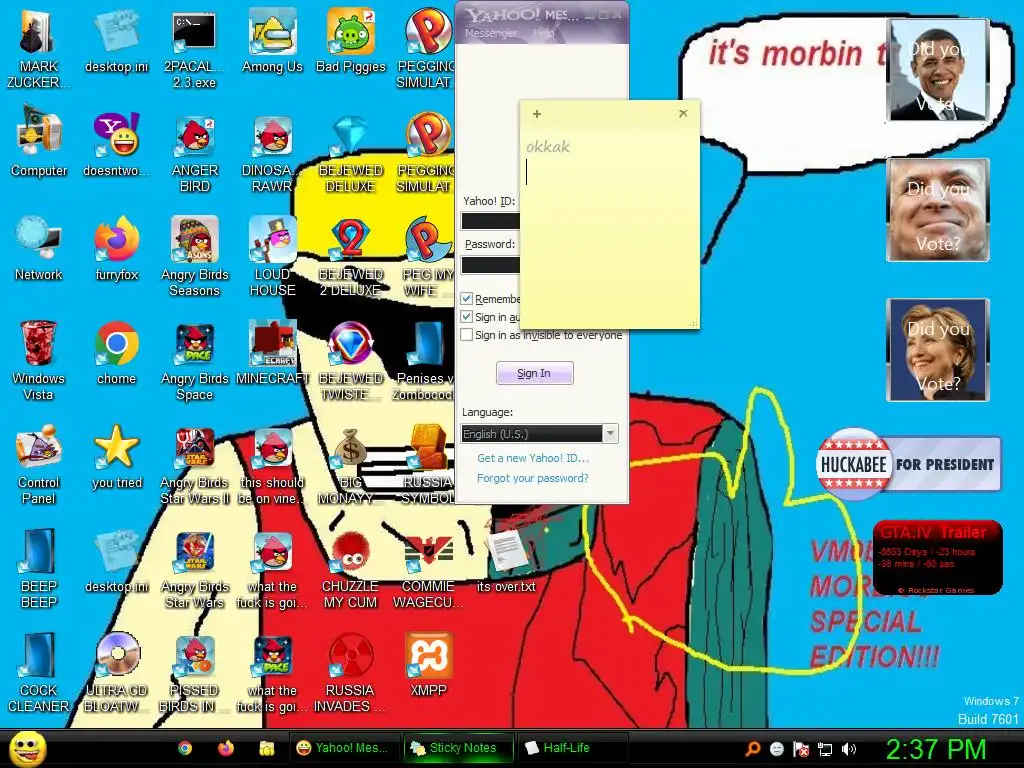Open RUSSIA INVADES radiation icon

351,673
